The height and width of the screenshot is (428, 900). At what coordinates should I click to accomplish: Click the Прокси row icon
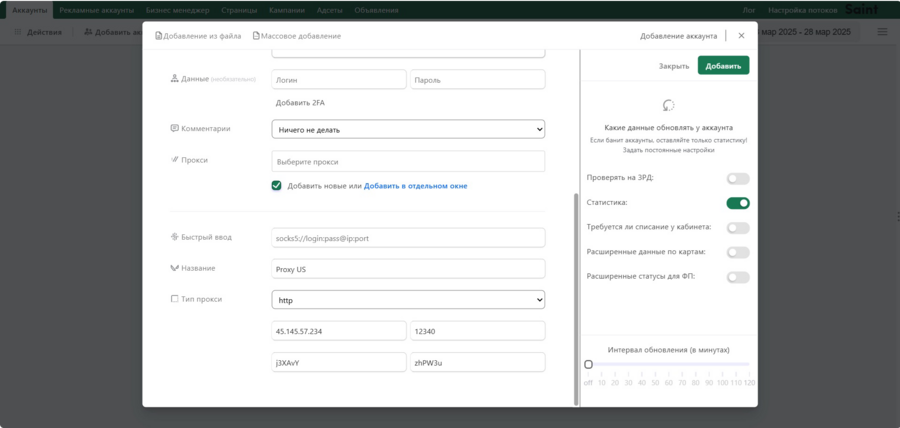174,160
